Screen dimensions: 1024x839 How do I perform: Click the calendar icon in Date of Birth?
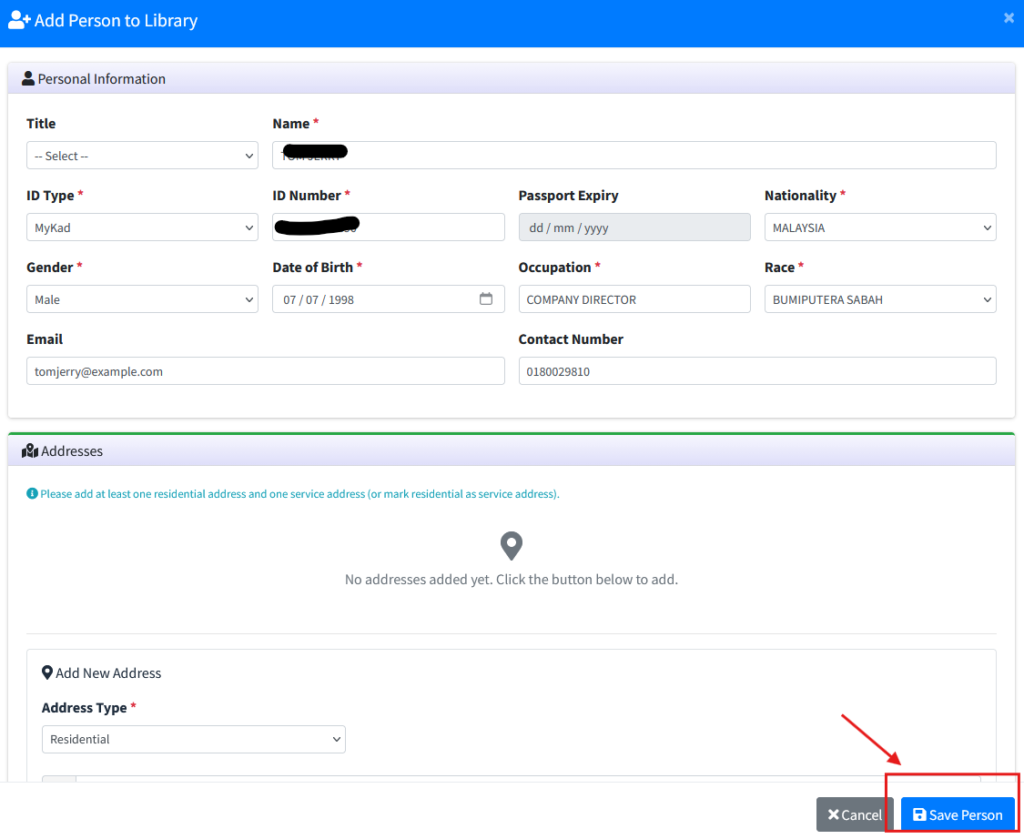tap(486, 299)
